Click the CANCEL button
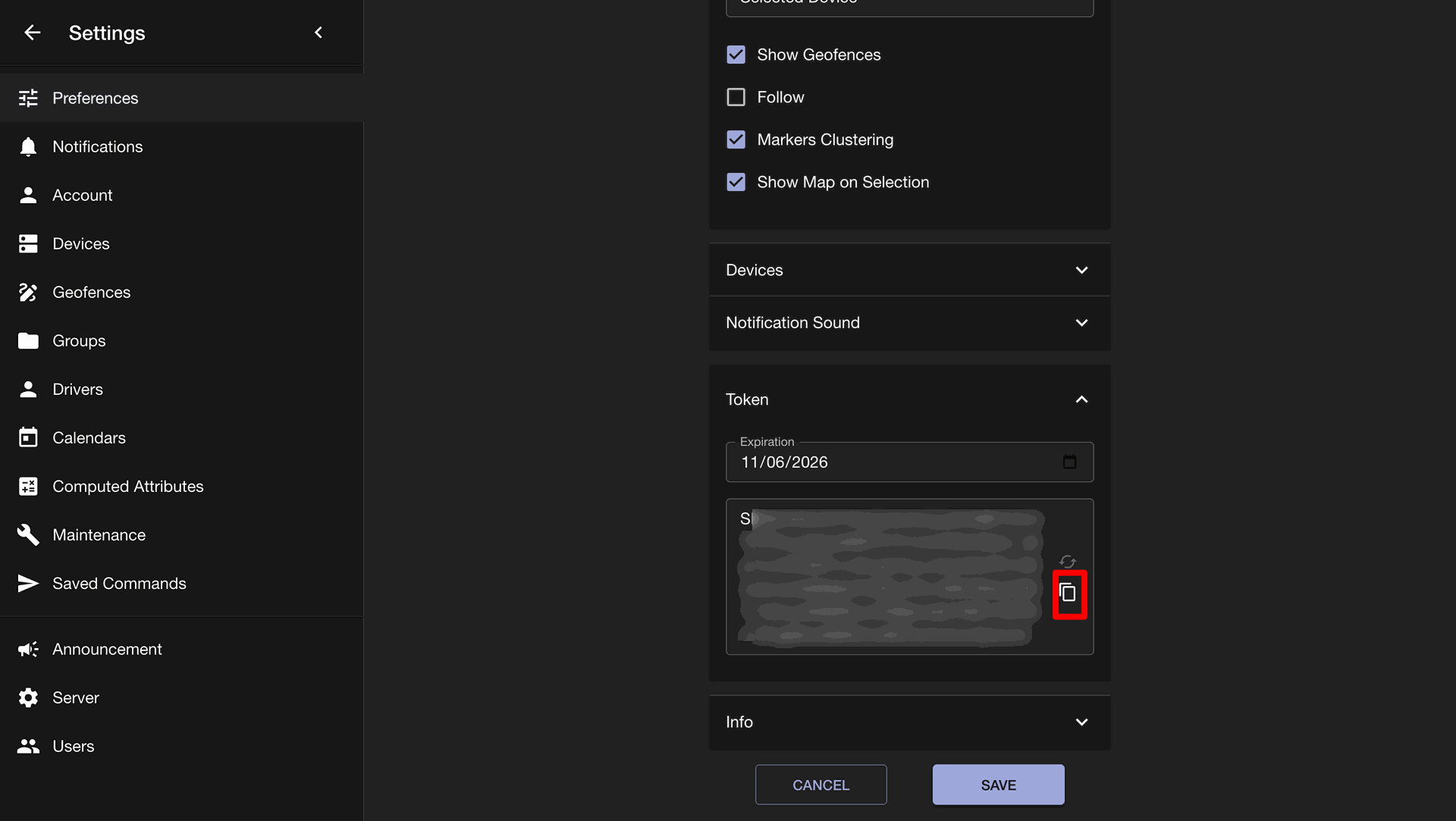 821,785
